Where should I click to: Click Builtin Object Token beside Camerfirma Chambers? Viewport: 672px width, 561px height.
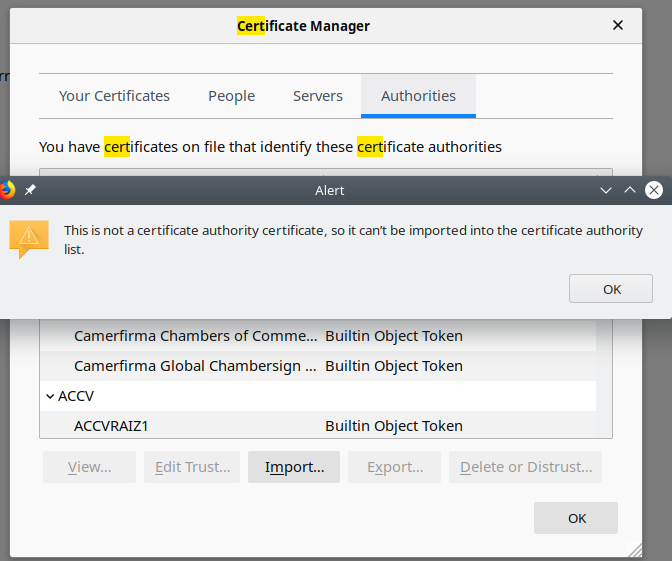[x=394, y=336]
